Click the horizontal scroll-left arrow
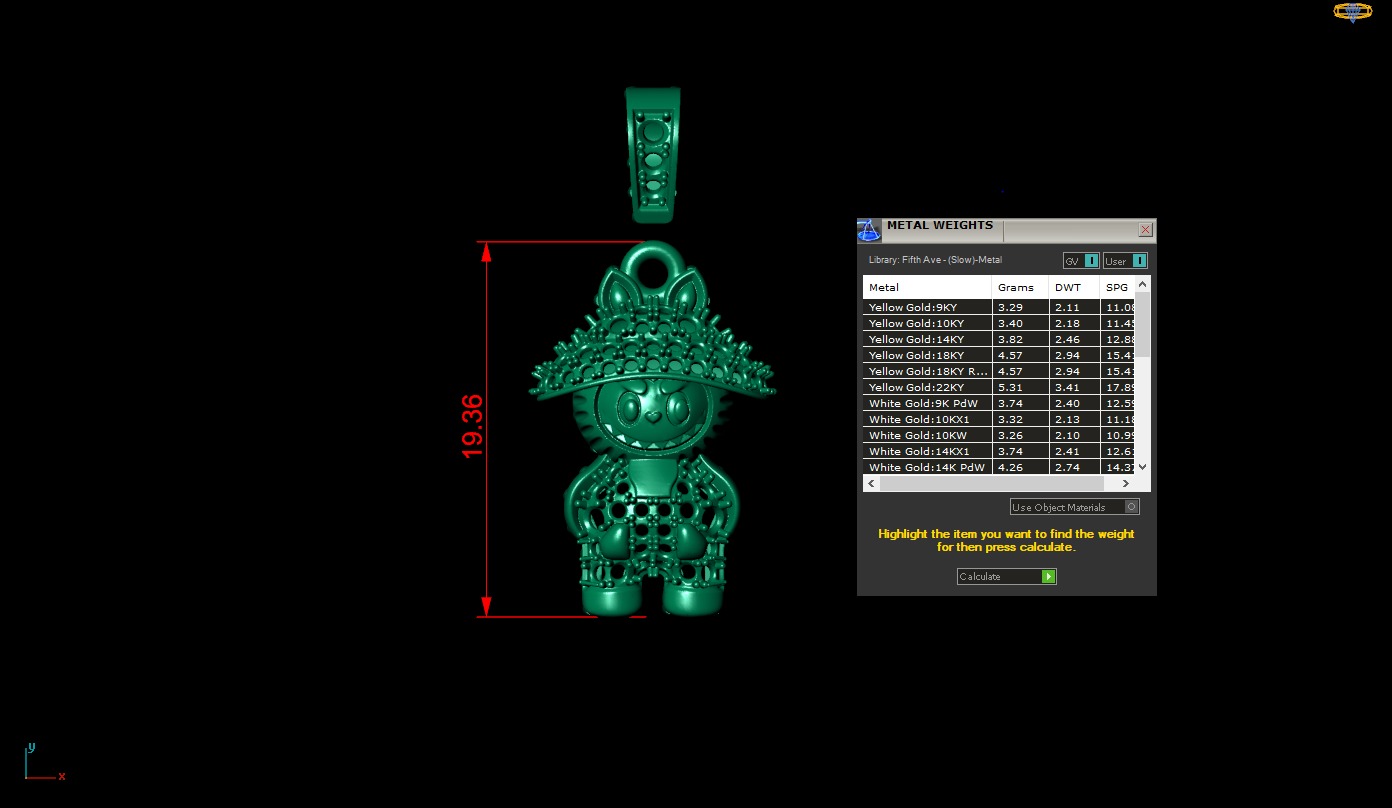Viewport: 1392px width, 808px height. (871, 483)
